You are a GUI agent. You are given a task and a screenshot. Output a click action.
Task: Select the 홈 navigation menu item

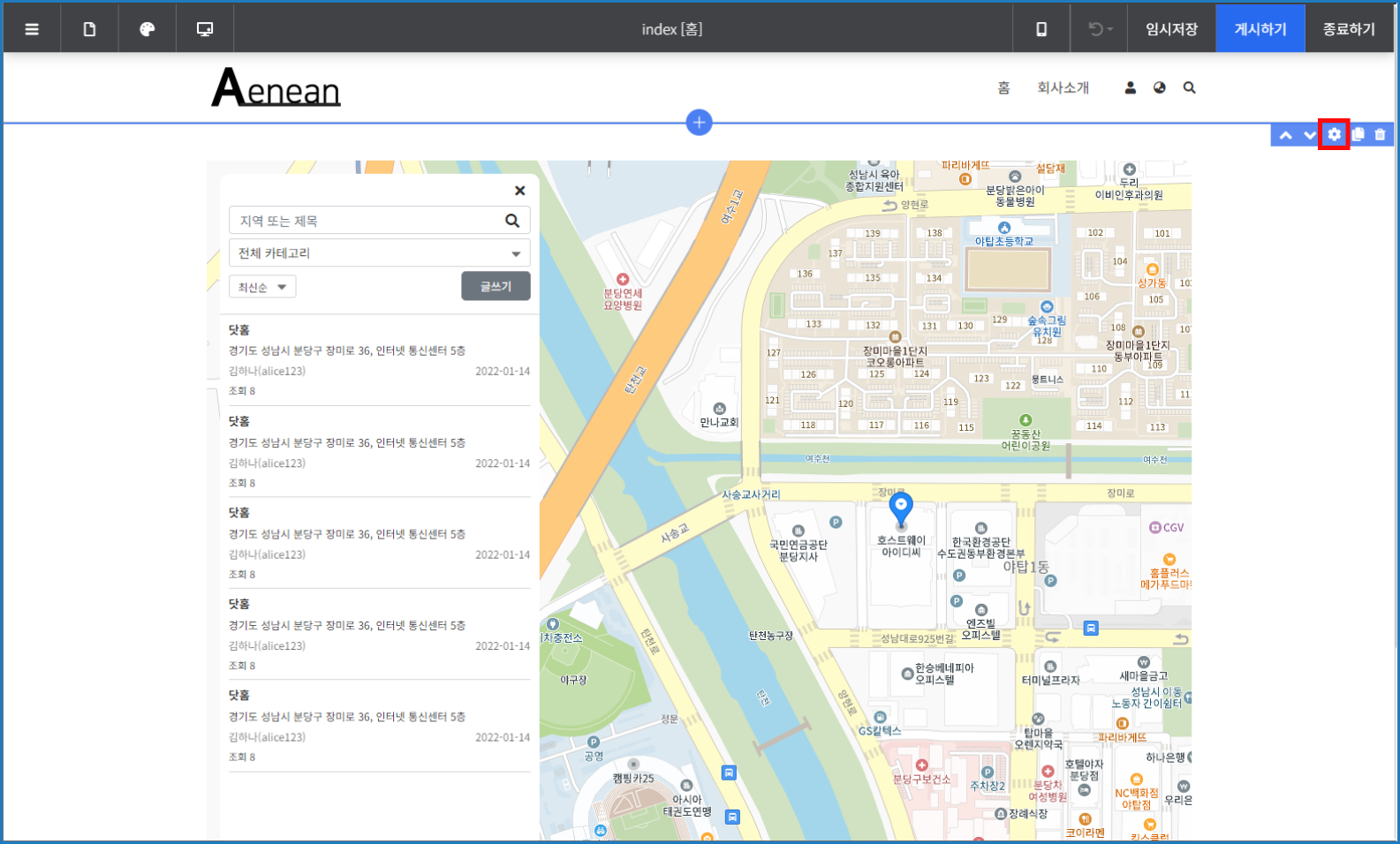(1003, 87)
